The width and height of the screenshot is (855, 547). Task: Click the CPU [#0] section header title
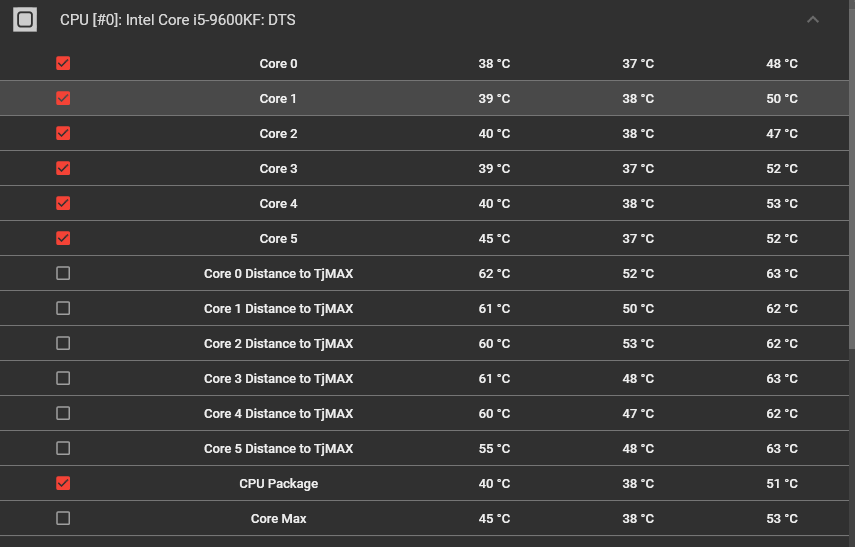pyautogui.click(x=177, y=20)
